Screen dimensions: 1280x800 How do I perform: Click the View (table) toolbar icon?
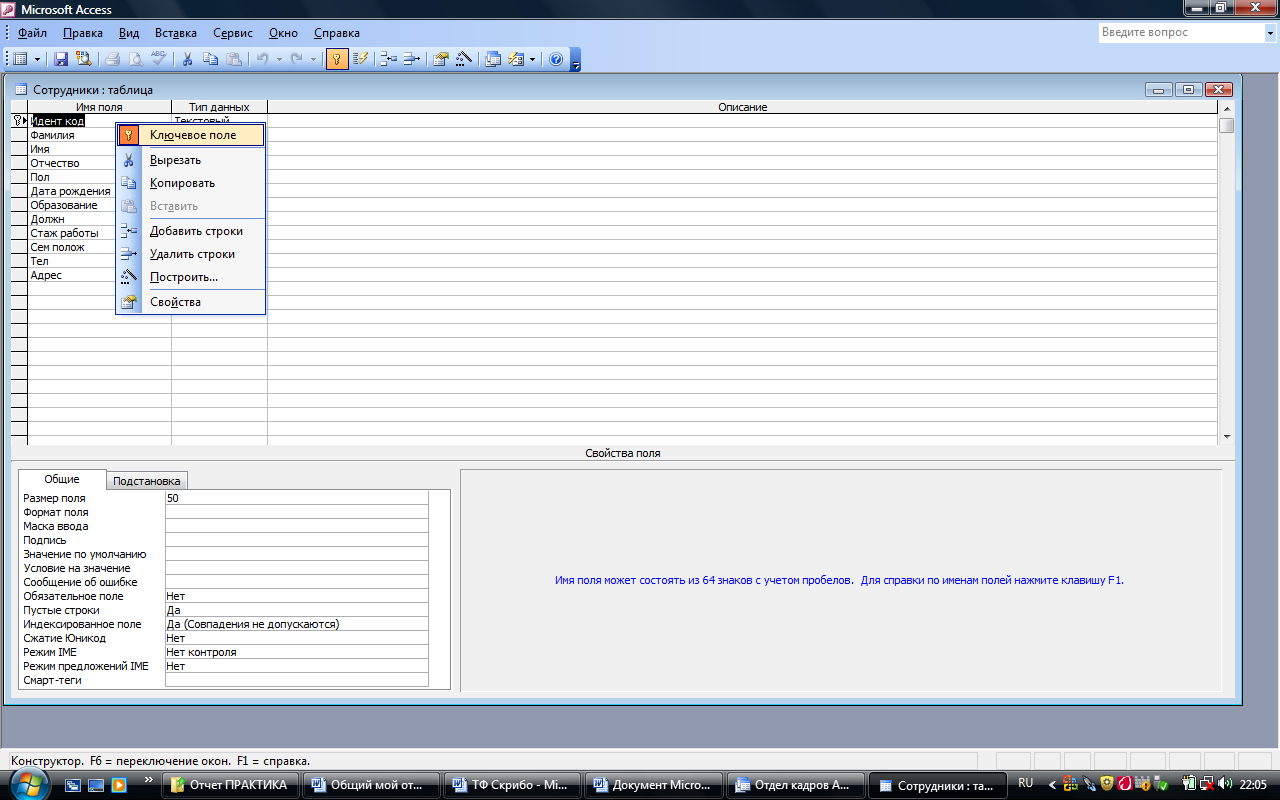tap(20, 59)
